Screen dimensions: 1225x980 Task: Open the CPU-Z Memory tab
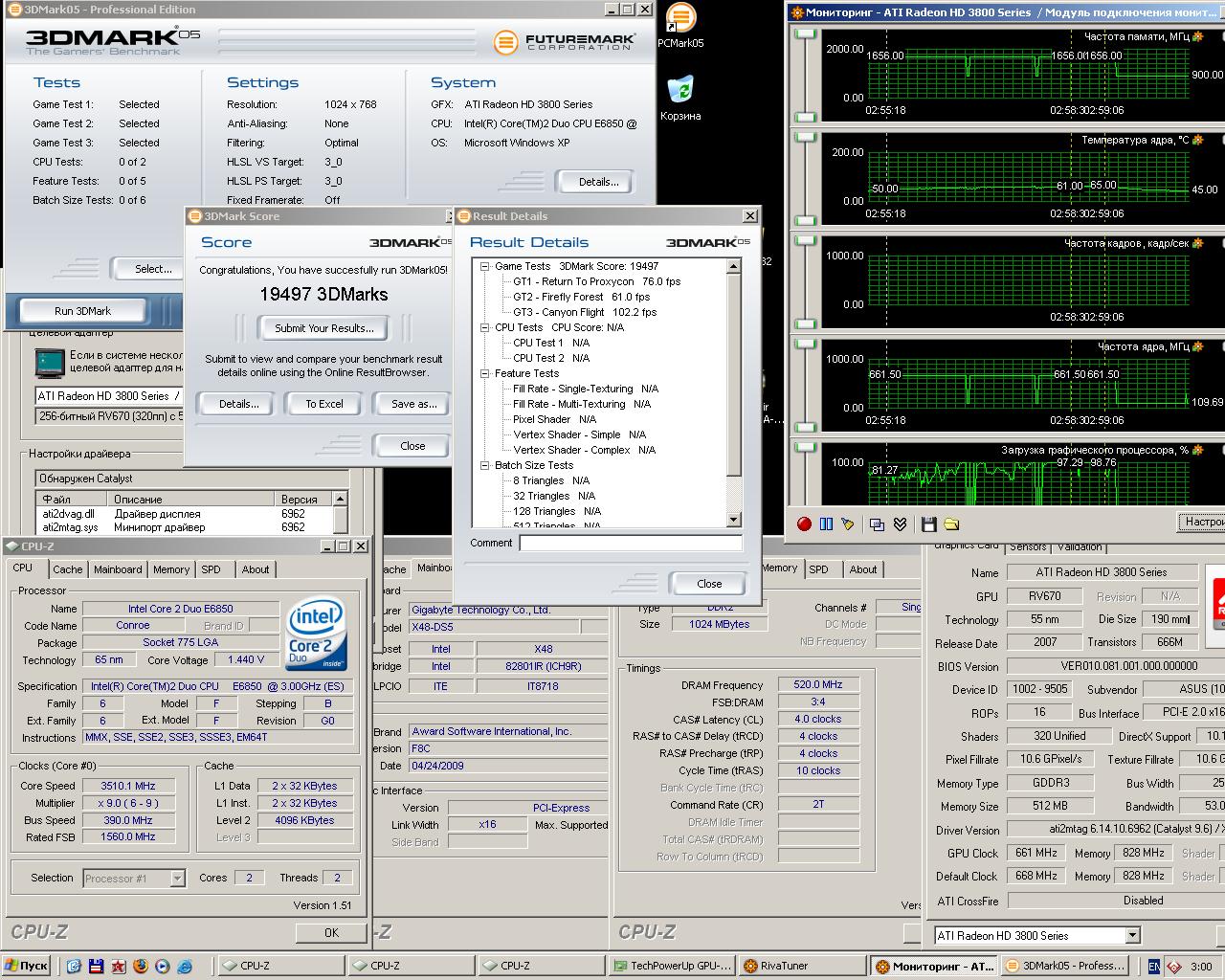pyautogui.click(x=171, y=569)
